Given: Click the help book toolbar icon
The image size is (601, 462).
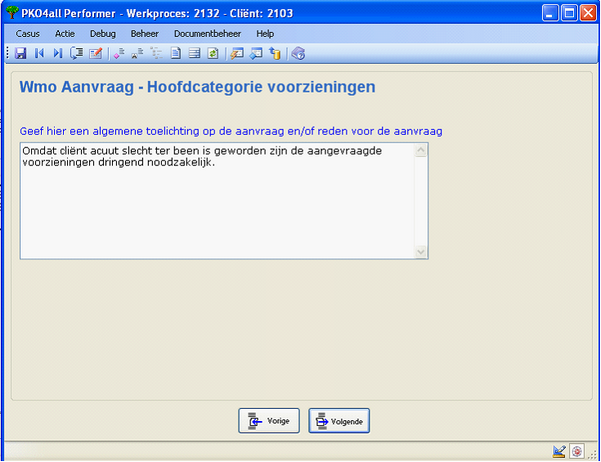Looking at the screenshot, I should [x=298, y=53].
